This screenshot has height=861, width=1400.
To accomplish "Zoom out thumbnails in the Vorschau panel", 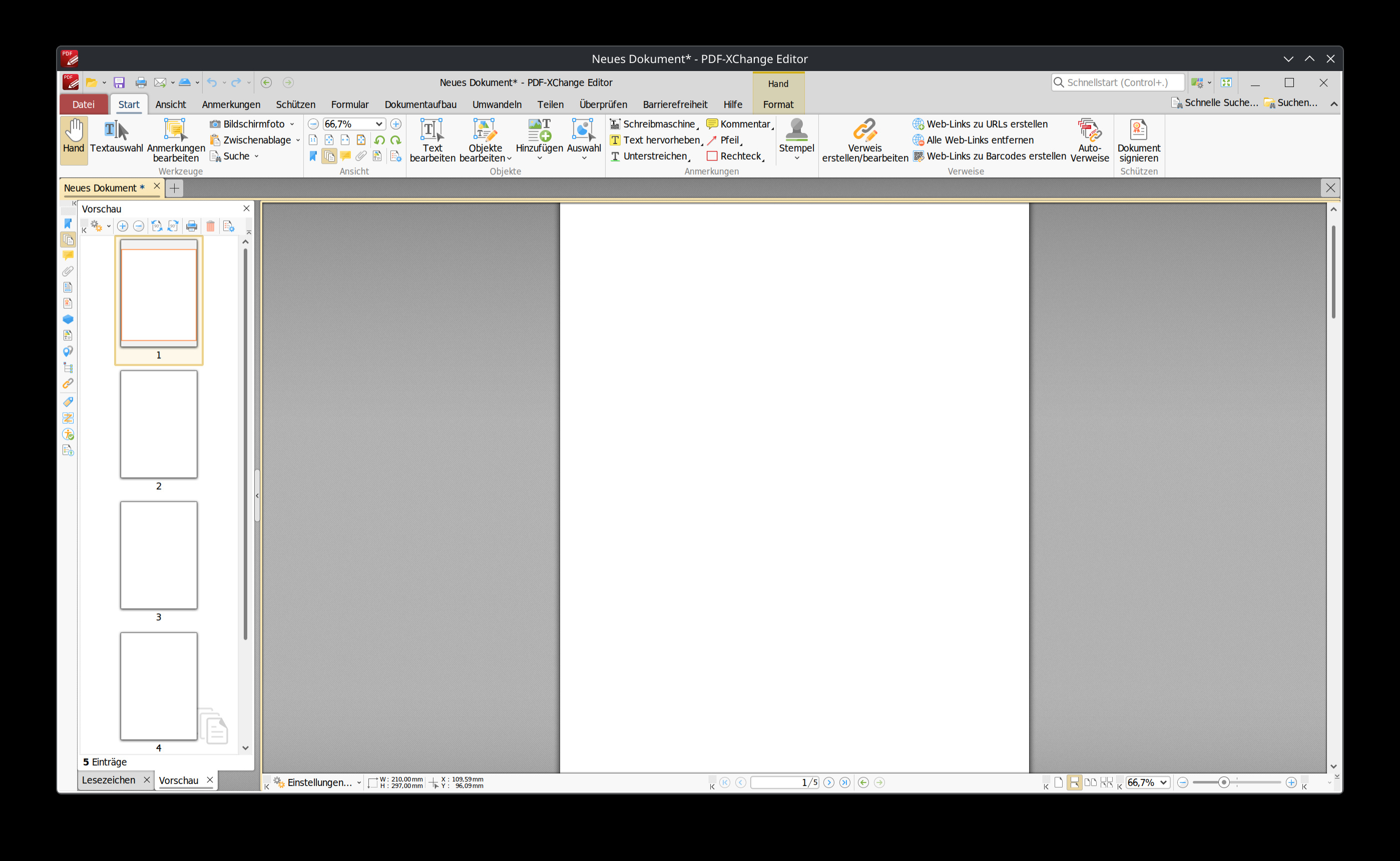I will (x=139, y=226).
